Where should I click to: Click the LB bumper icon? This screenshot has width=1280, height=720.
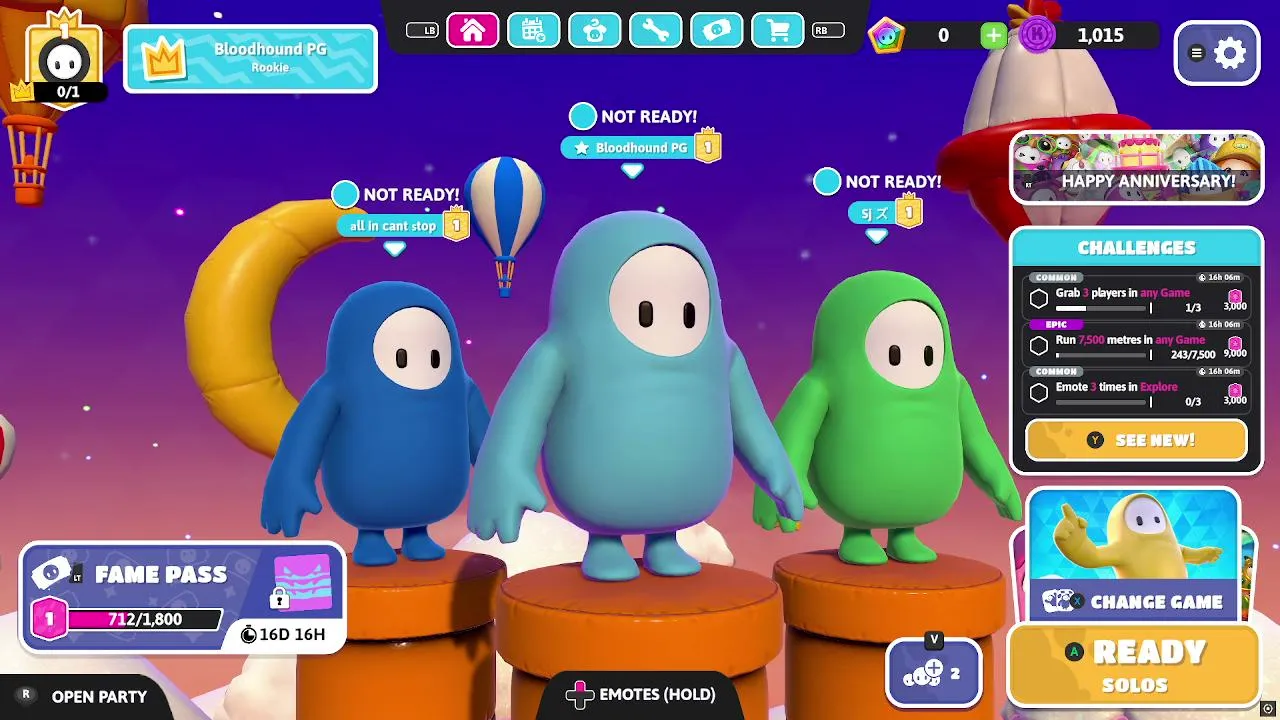click(423, 31)
